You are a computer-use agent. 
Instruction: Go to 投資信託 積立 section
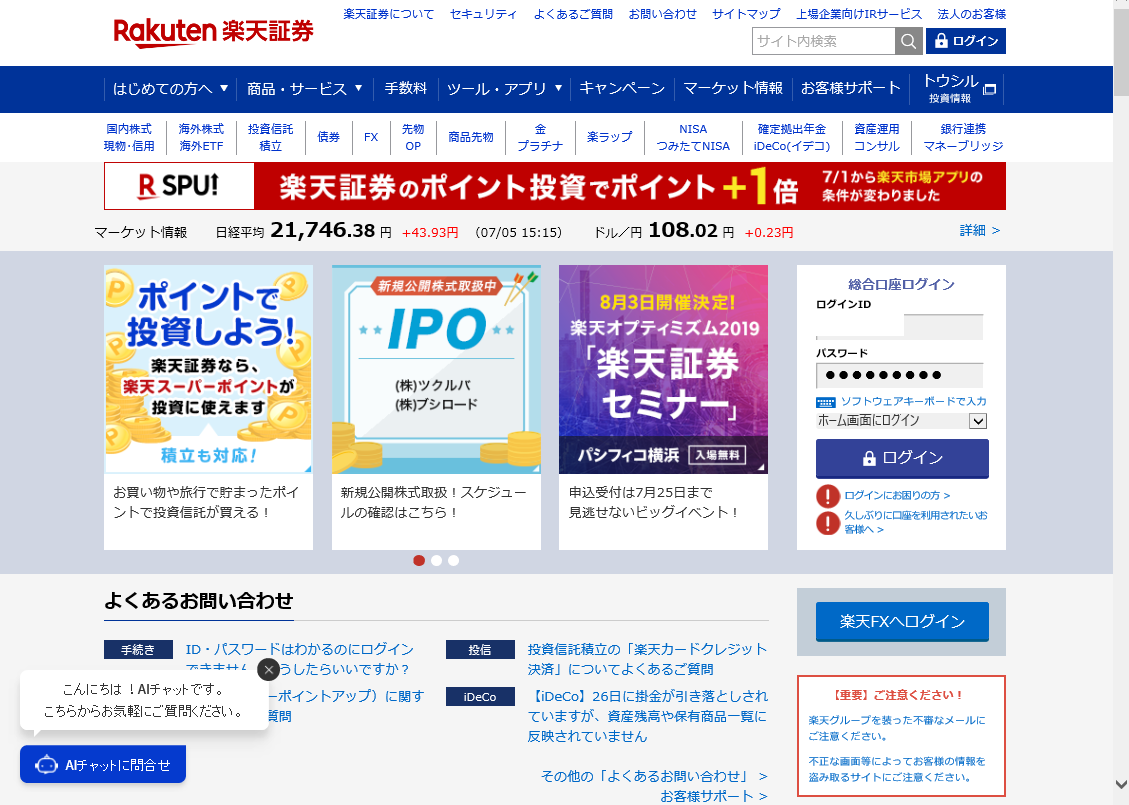[x=270, y=138]
